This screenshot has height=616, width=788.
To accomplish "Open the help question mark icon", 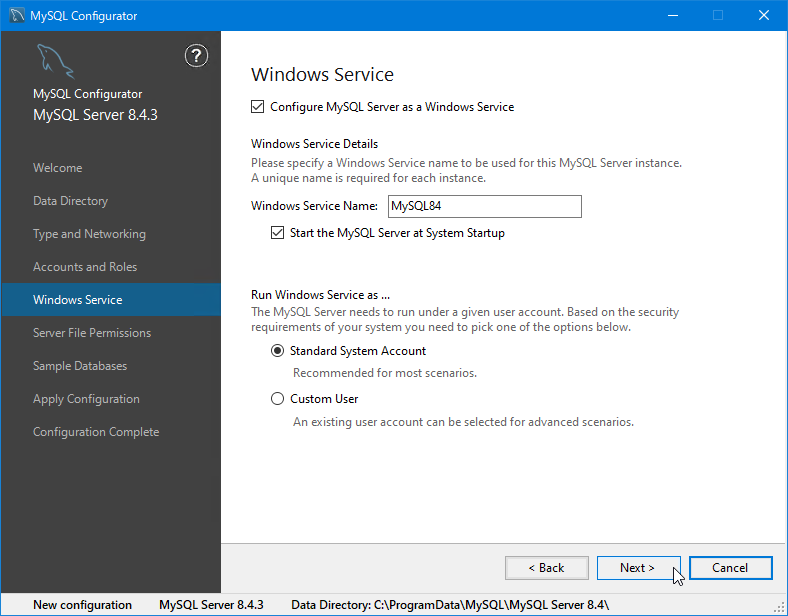I will pos(196,56).
